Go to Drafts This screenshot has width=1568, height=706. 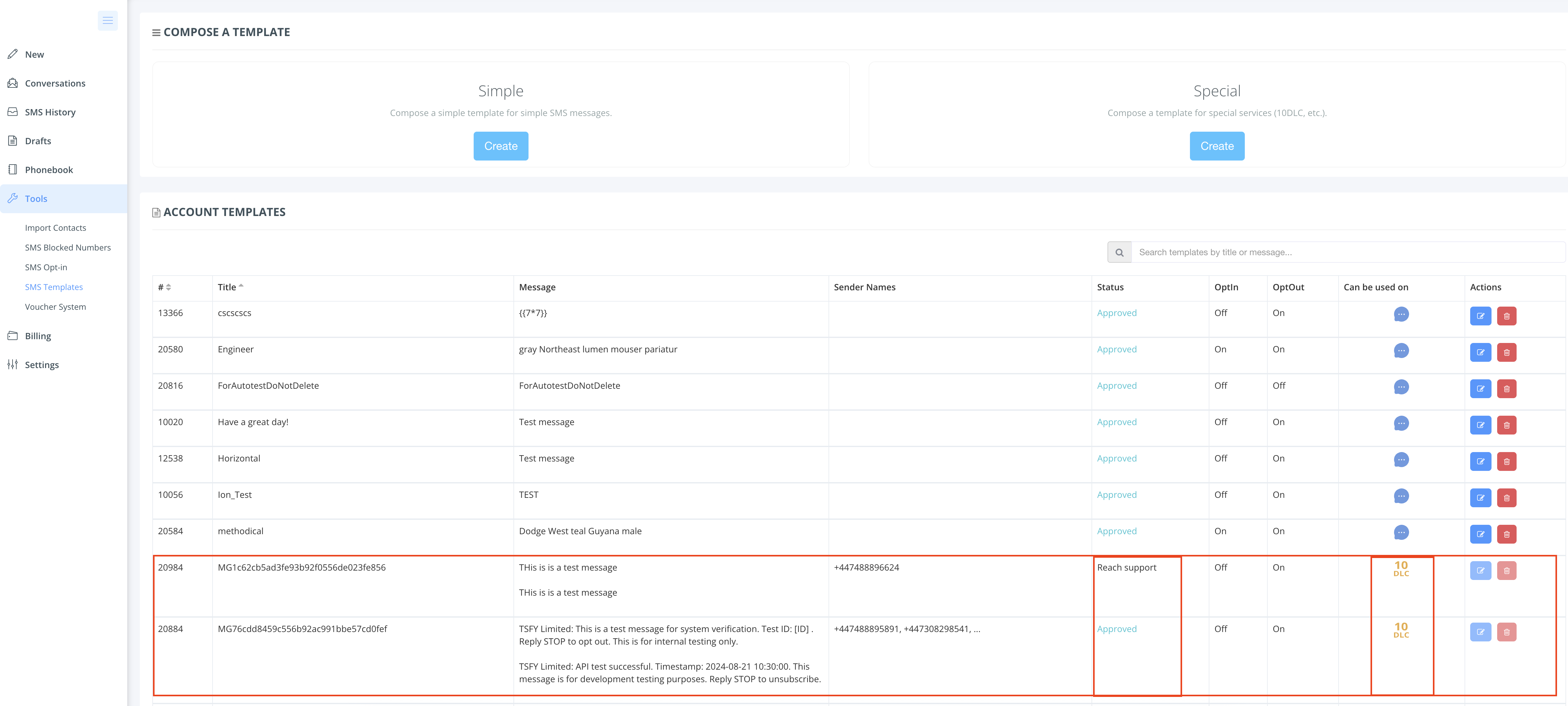[x=38, y=141]
